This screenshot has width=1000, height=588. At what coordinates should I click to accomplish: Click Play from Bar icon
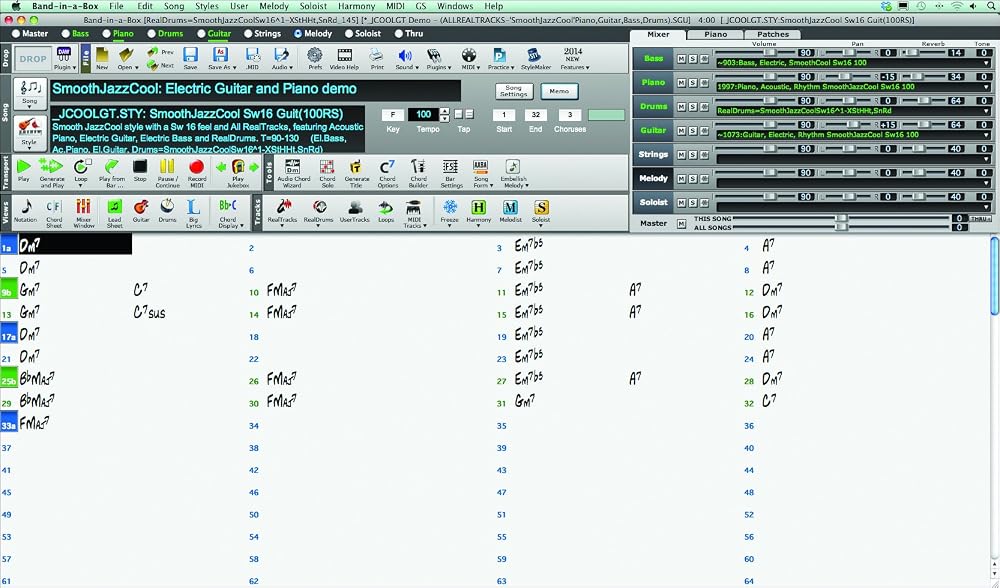coord(112,172)
